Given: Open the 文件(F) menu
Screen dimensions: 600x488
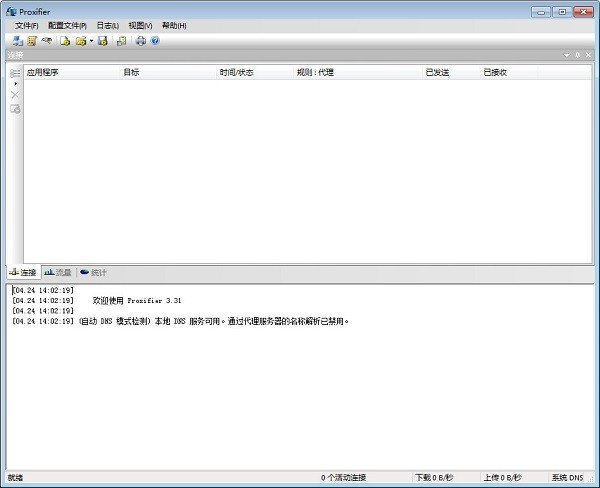Looking at the screenshot, I should click(x=27, y=26).
